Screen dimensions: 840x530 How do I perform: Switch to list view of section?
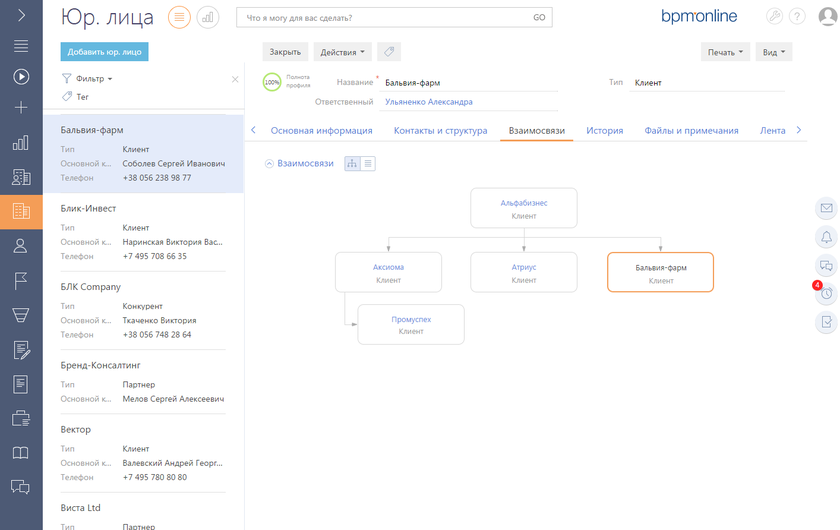click(179, 17)
